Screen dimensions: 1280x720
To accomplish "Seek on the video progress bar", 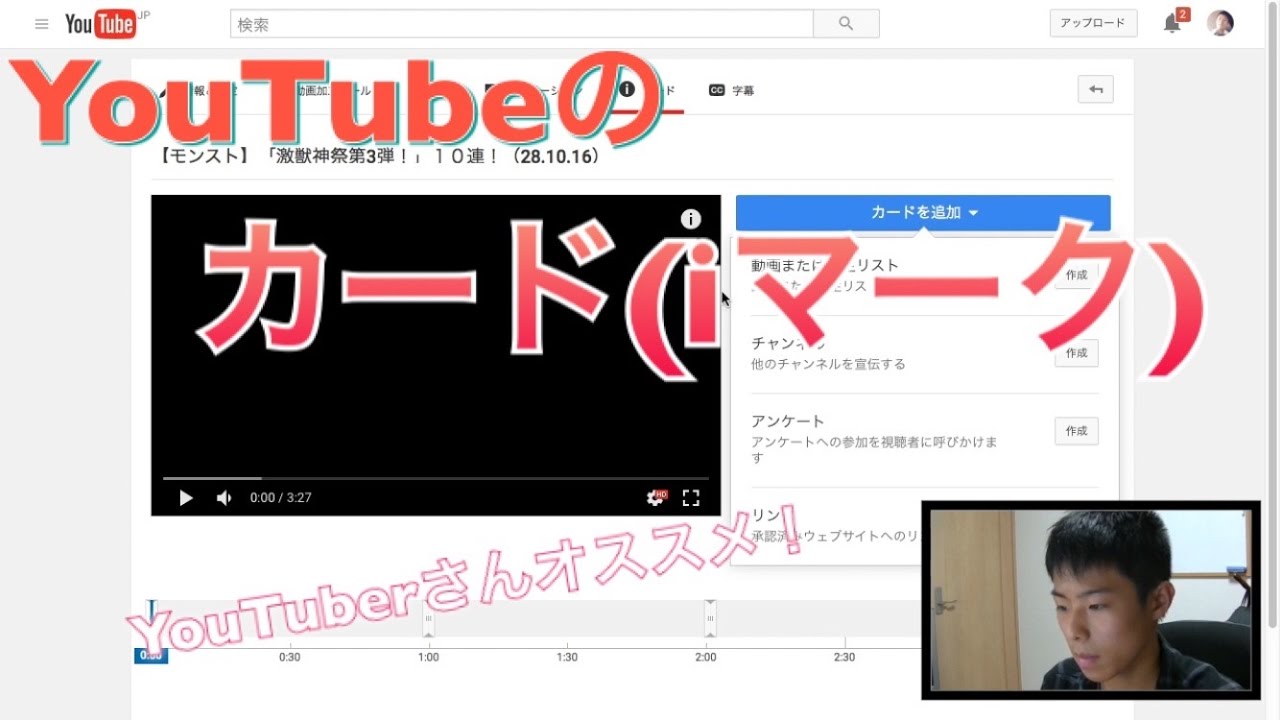I will (436, 478).
